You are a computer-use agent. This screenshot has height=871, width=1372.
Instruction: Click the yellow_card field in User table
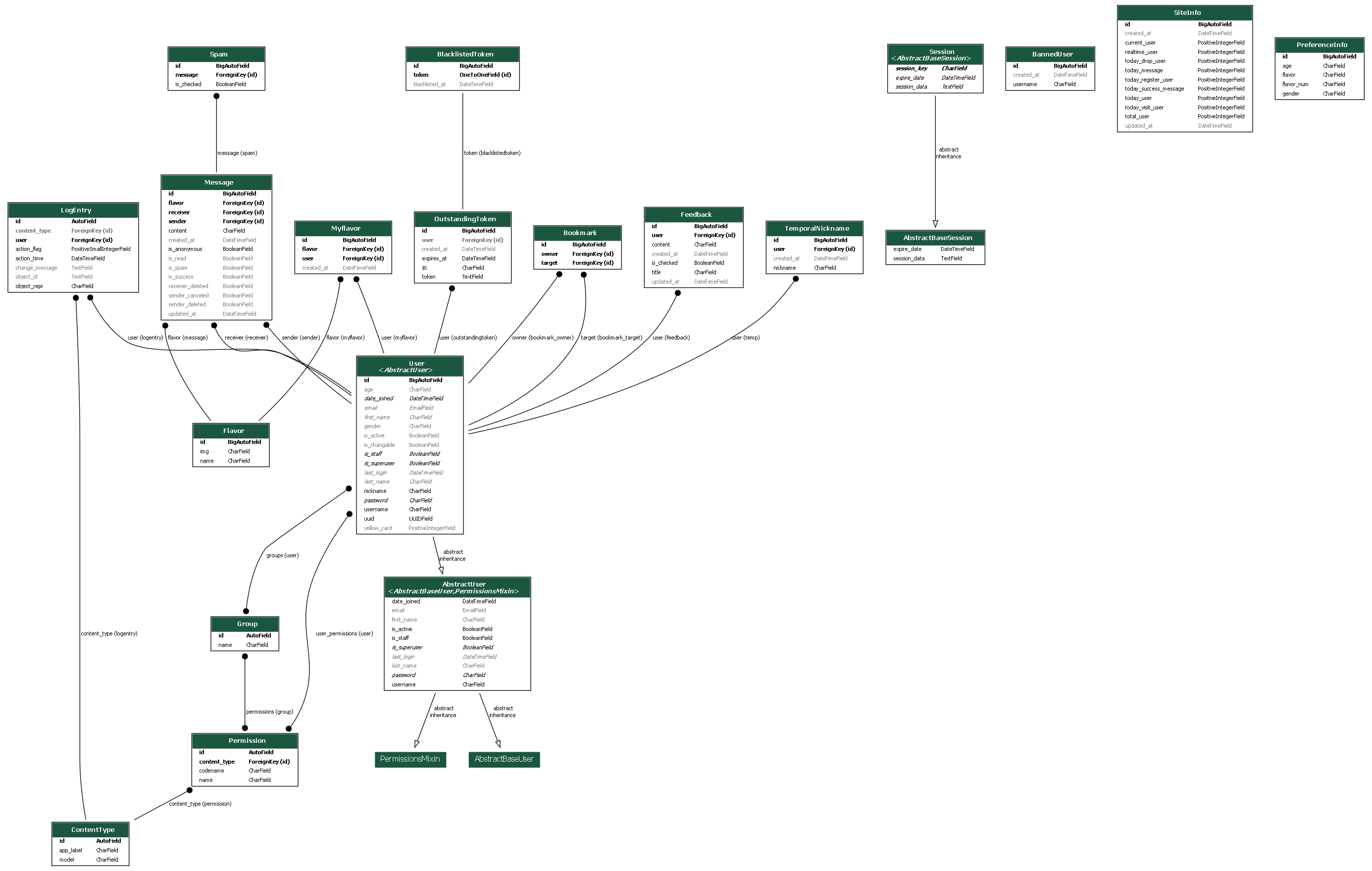pyautogui.click(x=378, y=528)
